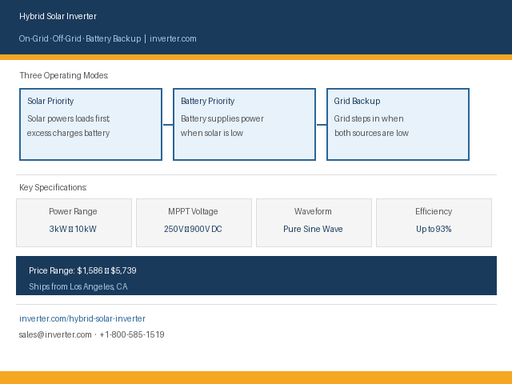Click the Three Operating Modes heading
This screenshot has height=384, width=512.
click(64, 75)
